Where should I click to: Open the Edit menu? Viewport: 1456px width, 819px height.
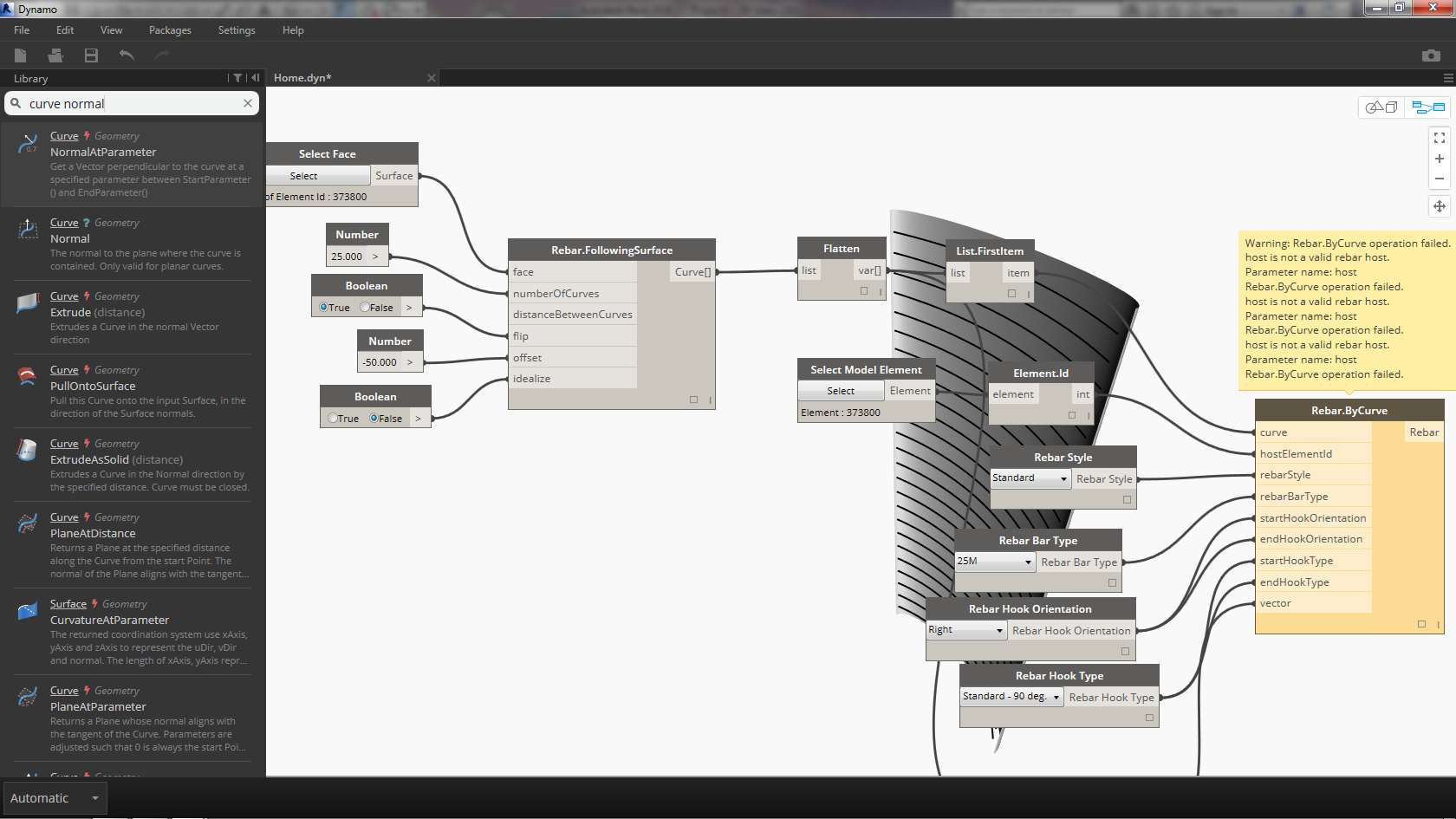click(x=65, y=30)
